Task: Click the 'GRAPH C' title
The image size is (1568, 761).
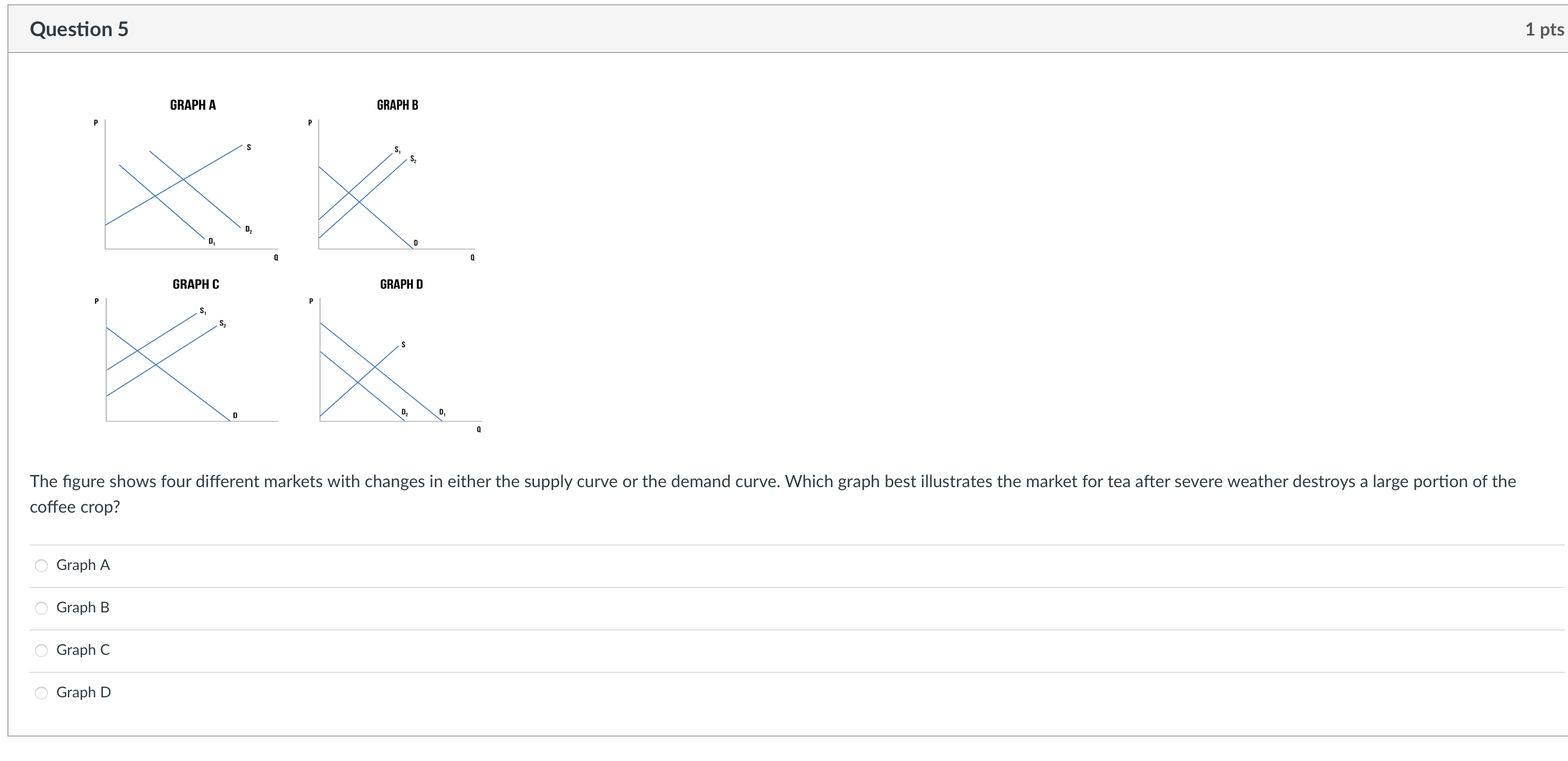Action: [x=195, y=284]
